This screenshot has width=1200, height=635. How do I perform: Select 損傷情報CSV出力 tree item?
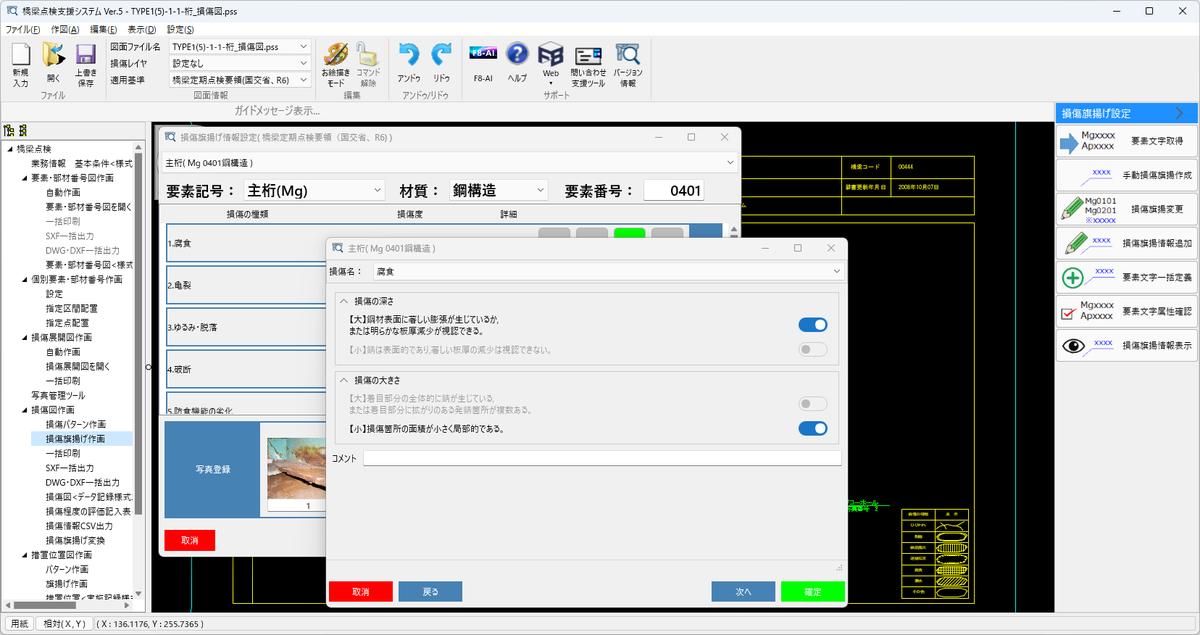tap(79, 525)
